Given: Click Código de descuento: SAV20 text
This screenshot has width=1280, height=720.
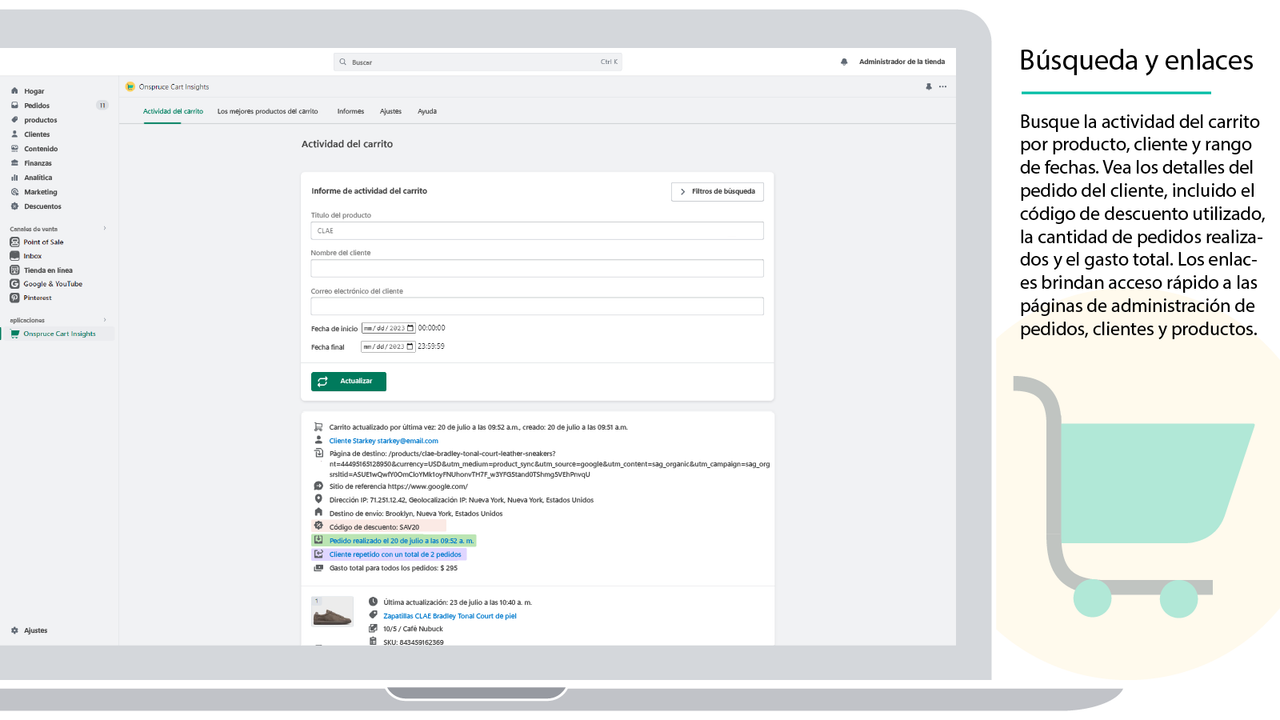Looking at the screenshot, I should (x=374, y=526).
